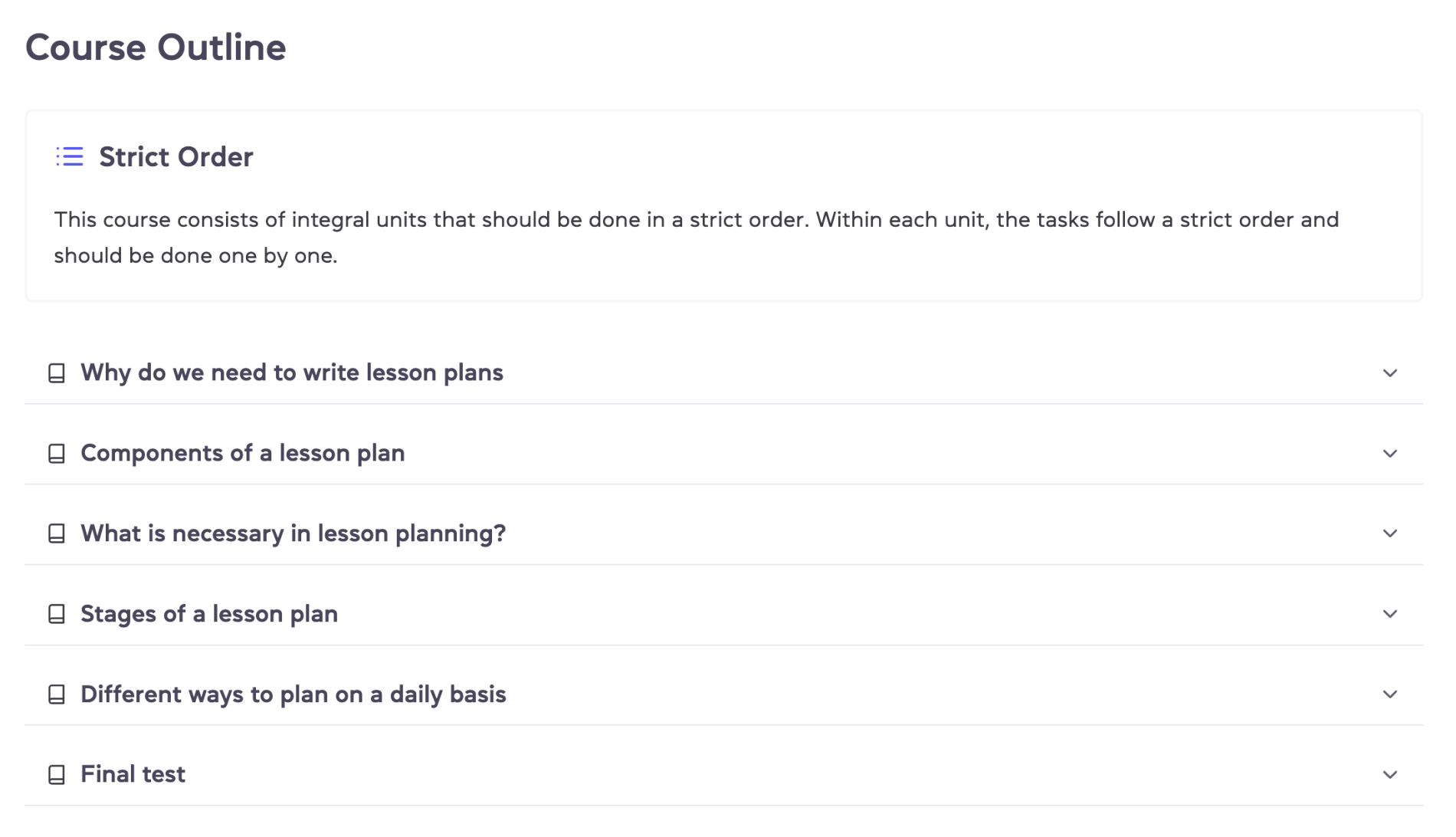
Task: Click book icon beside Final test
Action: click(57, 775)
